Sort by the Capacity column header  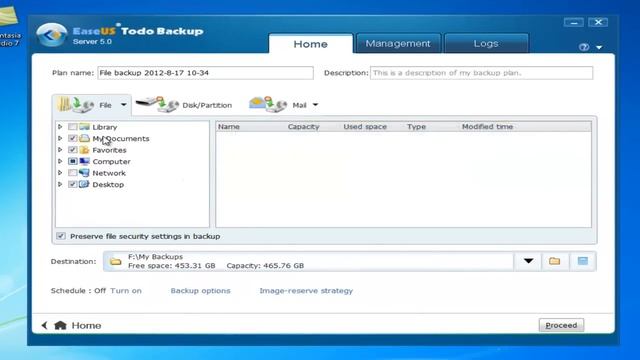pyautogui.click(x=304, y=127)
